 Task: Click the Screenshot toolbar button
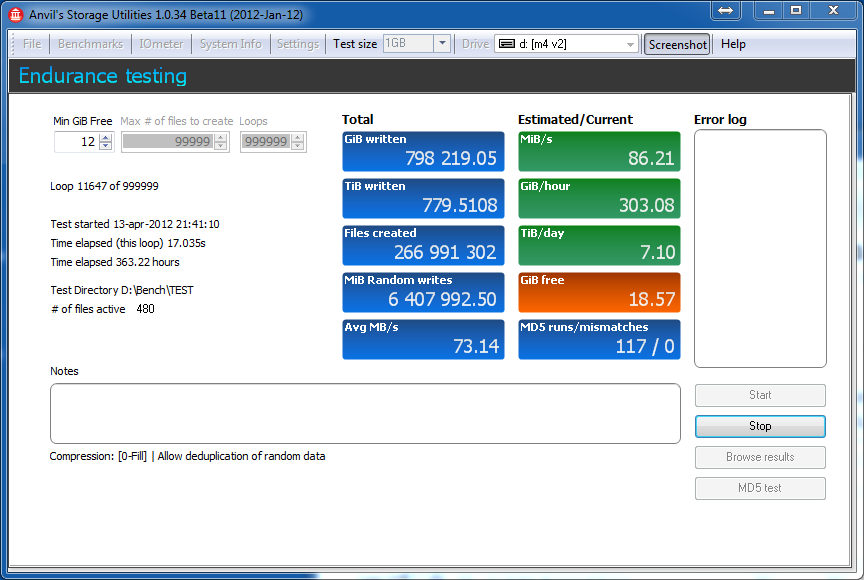(x=677, y=45)
